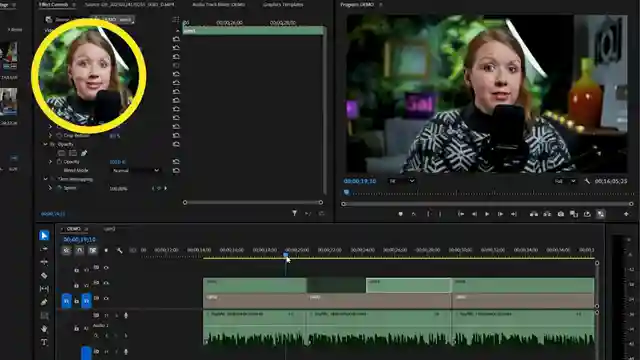Select the Type tool
This screenshot has height=360, width=640.
point(44,342)
